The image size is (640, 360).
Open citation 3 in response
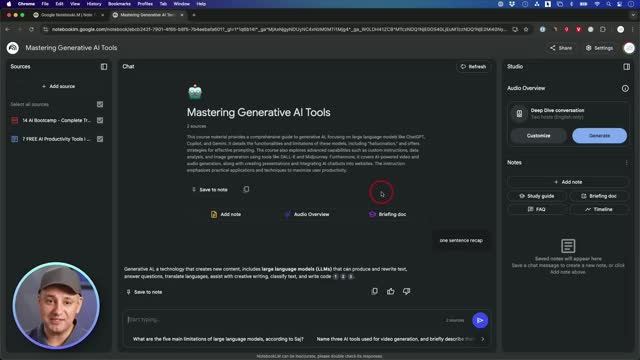pyautogui.click(x=351, y=276)
